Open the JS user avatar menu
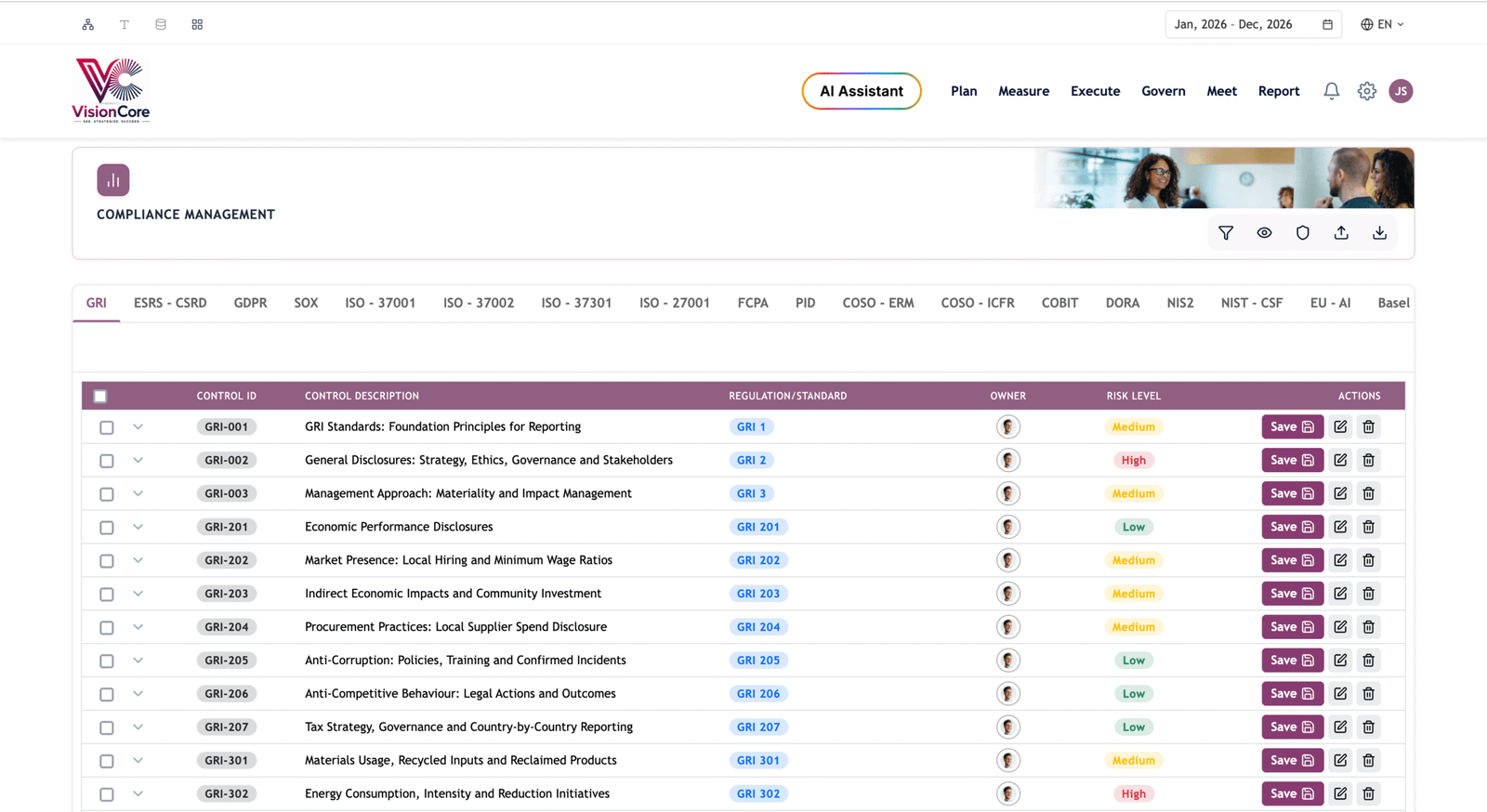 coord(1401,91)
